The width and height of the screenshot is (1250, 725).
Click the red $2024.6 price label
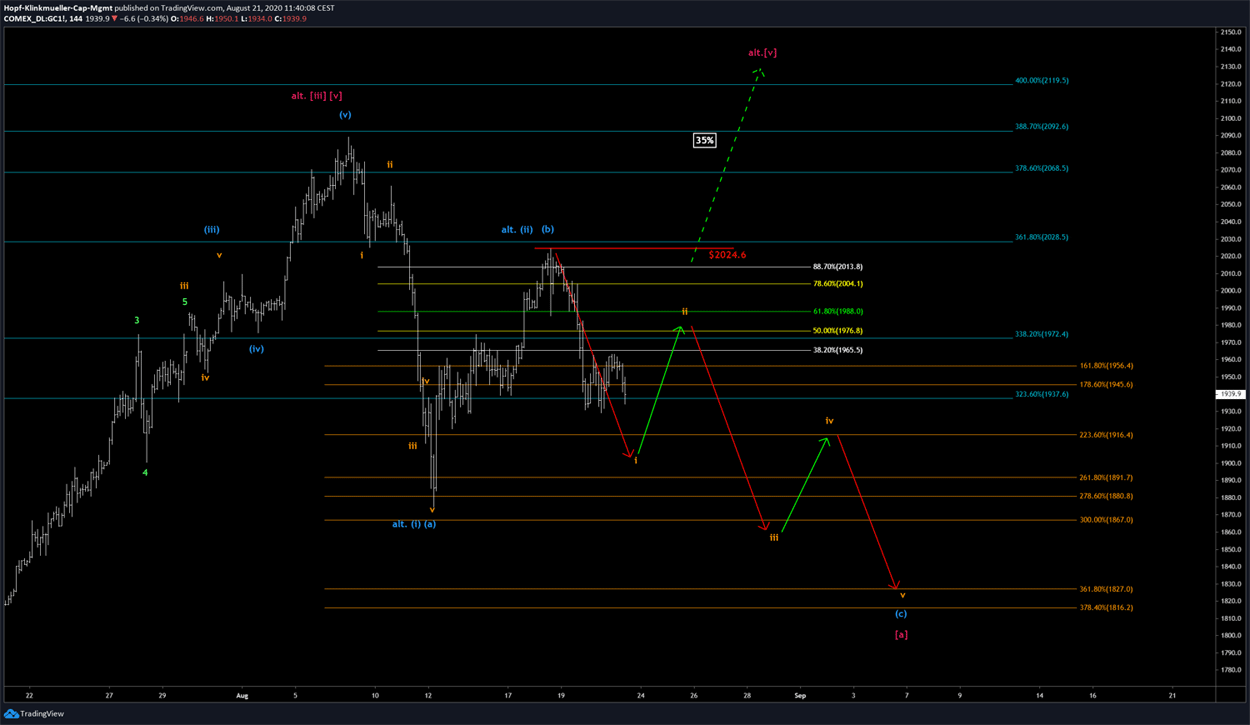[727, 255]
